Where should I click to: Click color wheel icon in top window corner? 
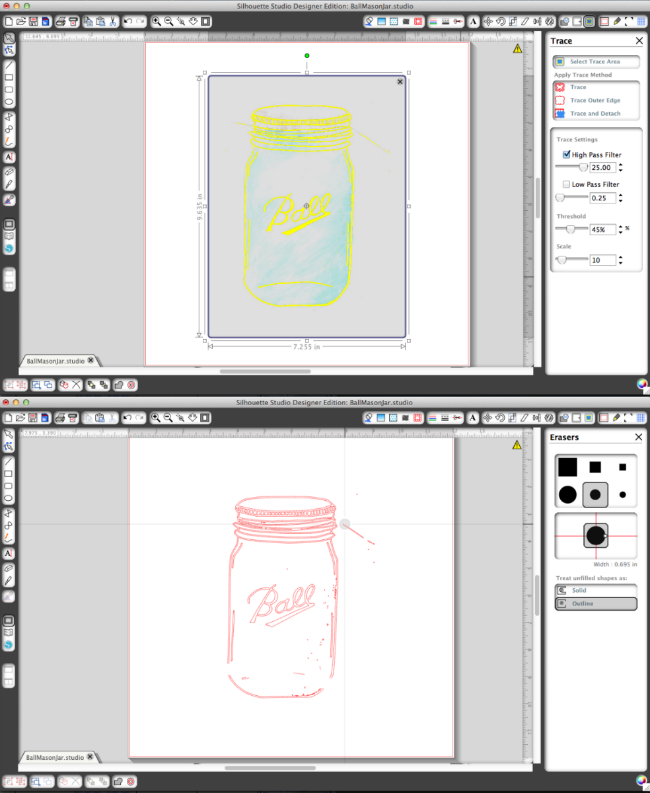642,384
